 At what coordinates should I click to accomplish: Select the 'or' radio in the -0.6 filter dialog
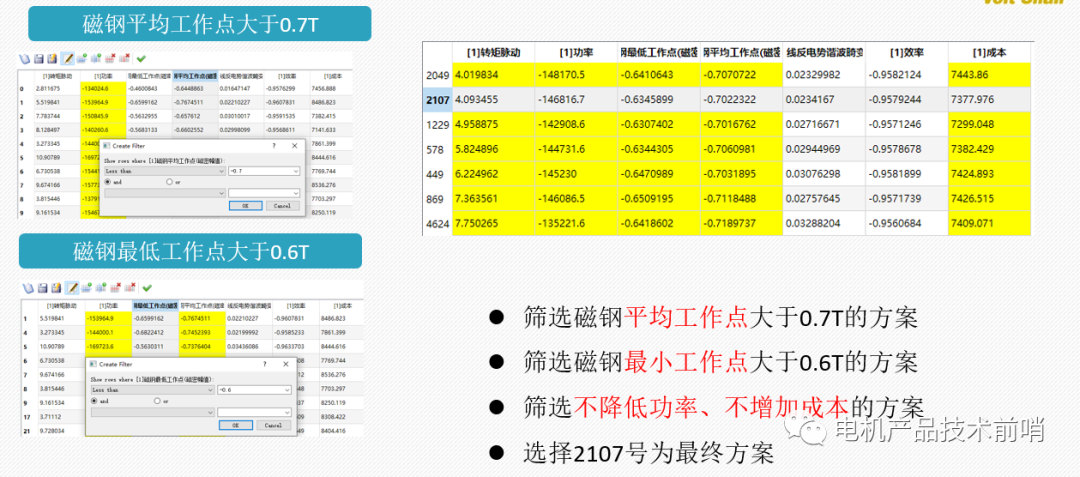point(157,401)
